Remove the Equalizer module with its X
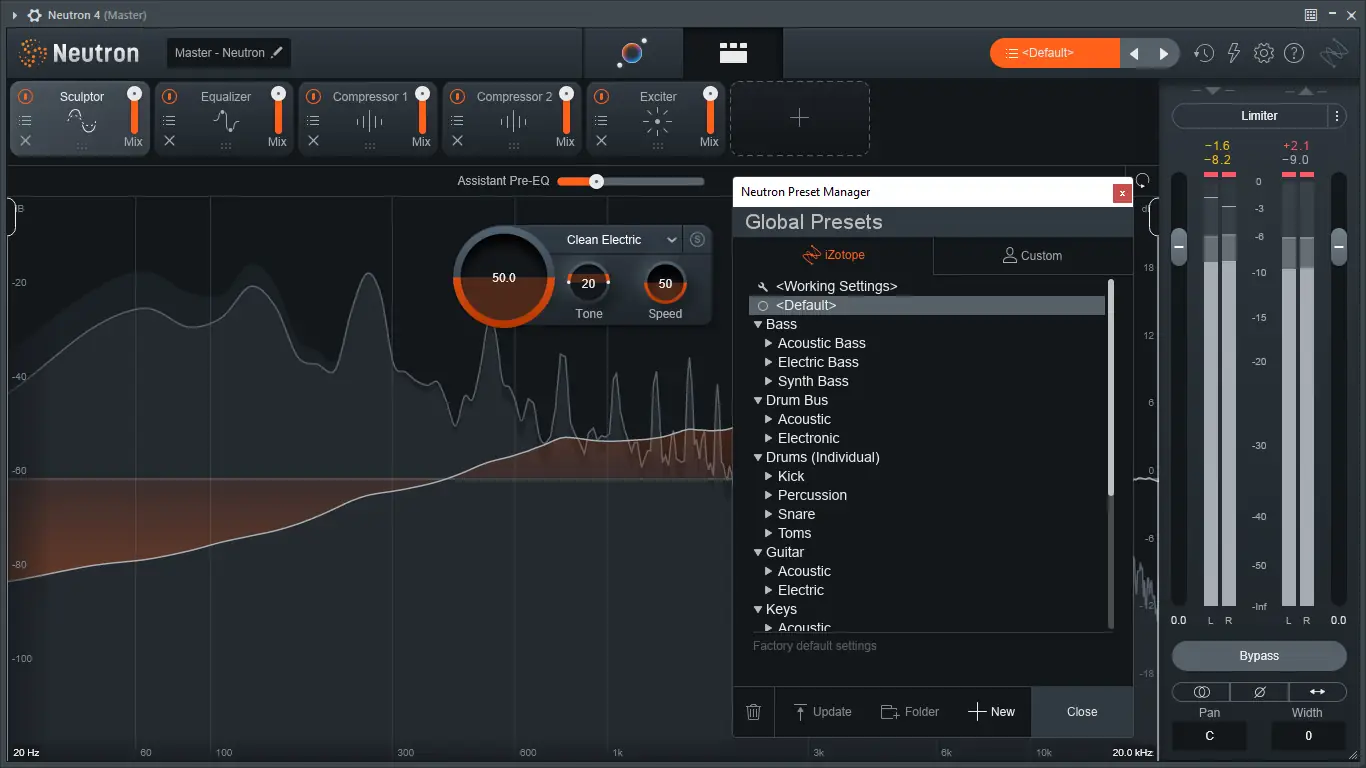 point(169,141)
